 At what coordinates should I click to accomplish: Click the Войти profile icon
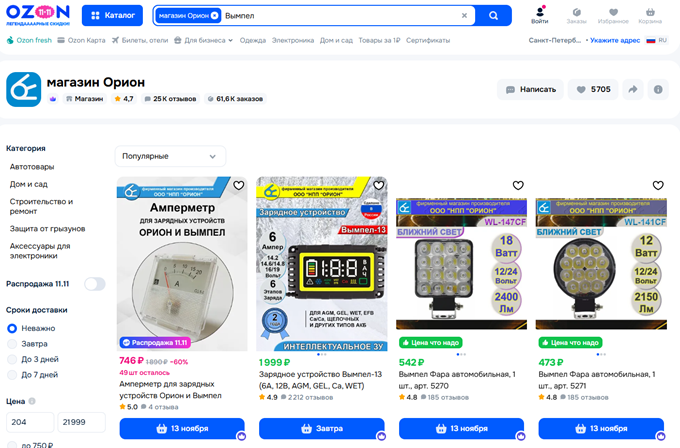pyautogui.click(x=539, y=15)
